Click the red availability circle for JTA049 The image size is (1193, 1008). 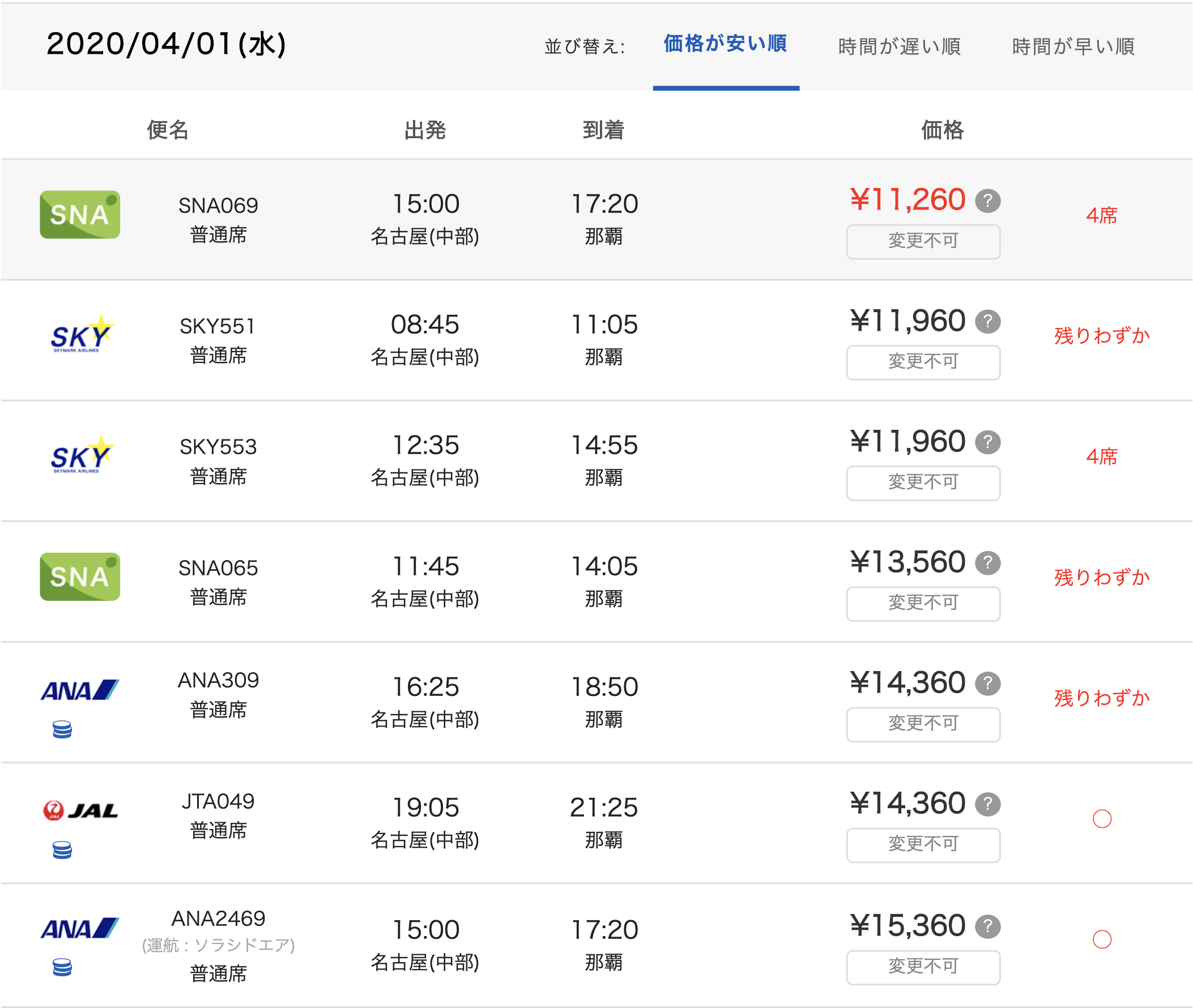(x=1102, y=818)
